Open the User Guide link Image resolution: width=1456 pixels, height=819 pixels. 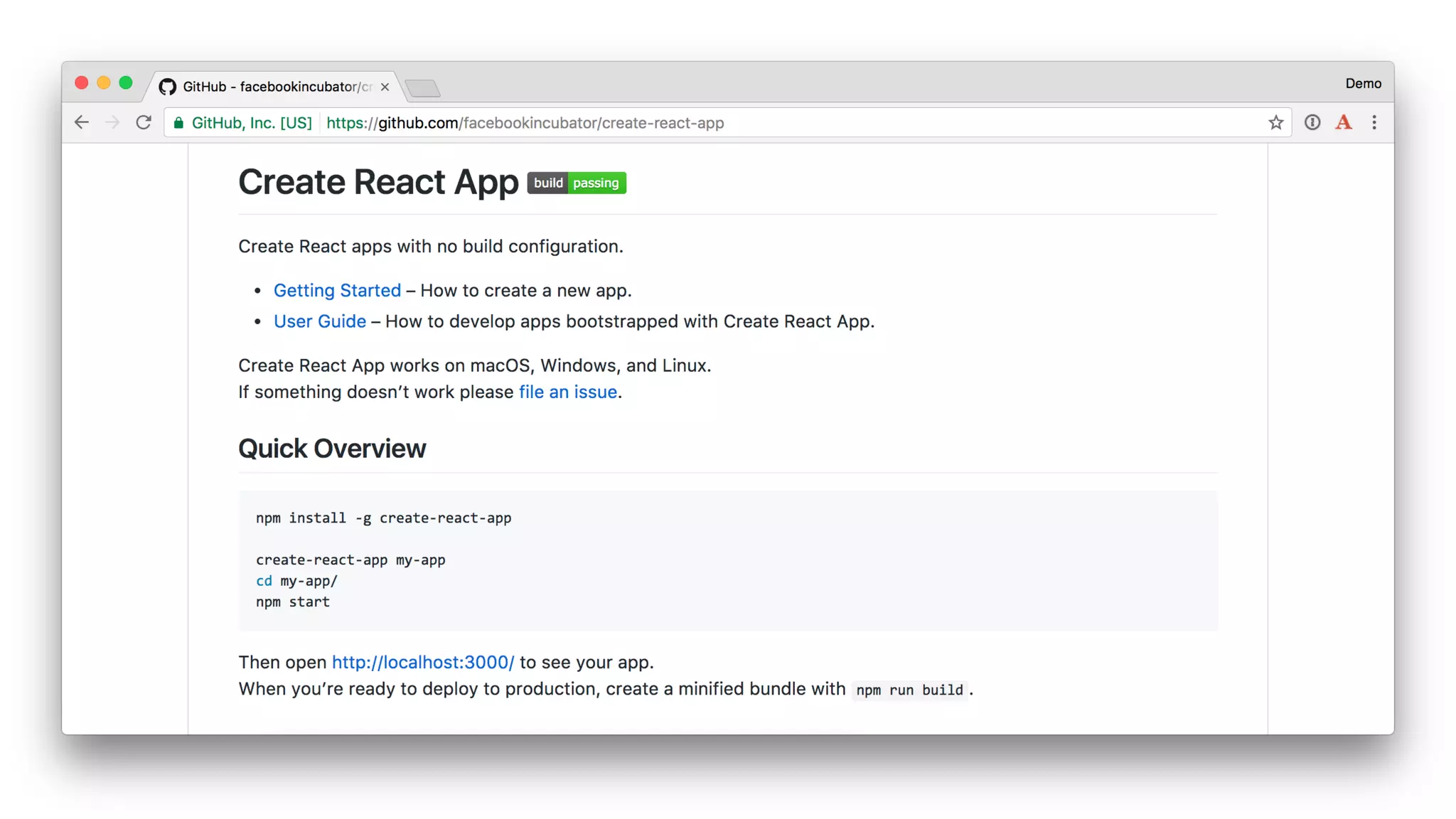click(319, 321)
